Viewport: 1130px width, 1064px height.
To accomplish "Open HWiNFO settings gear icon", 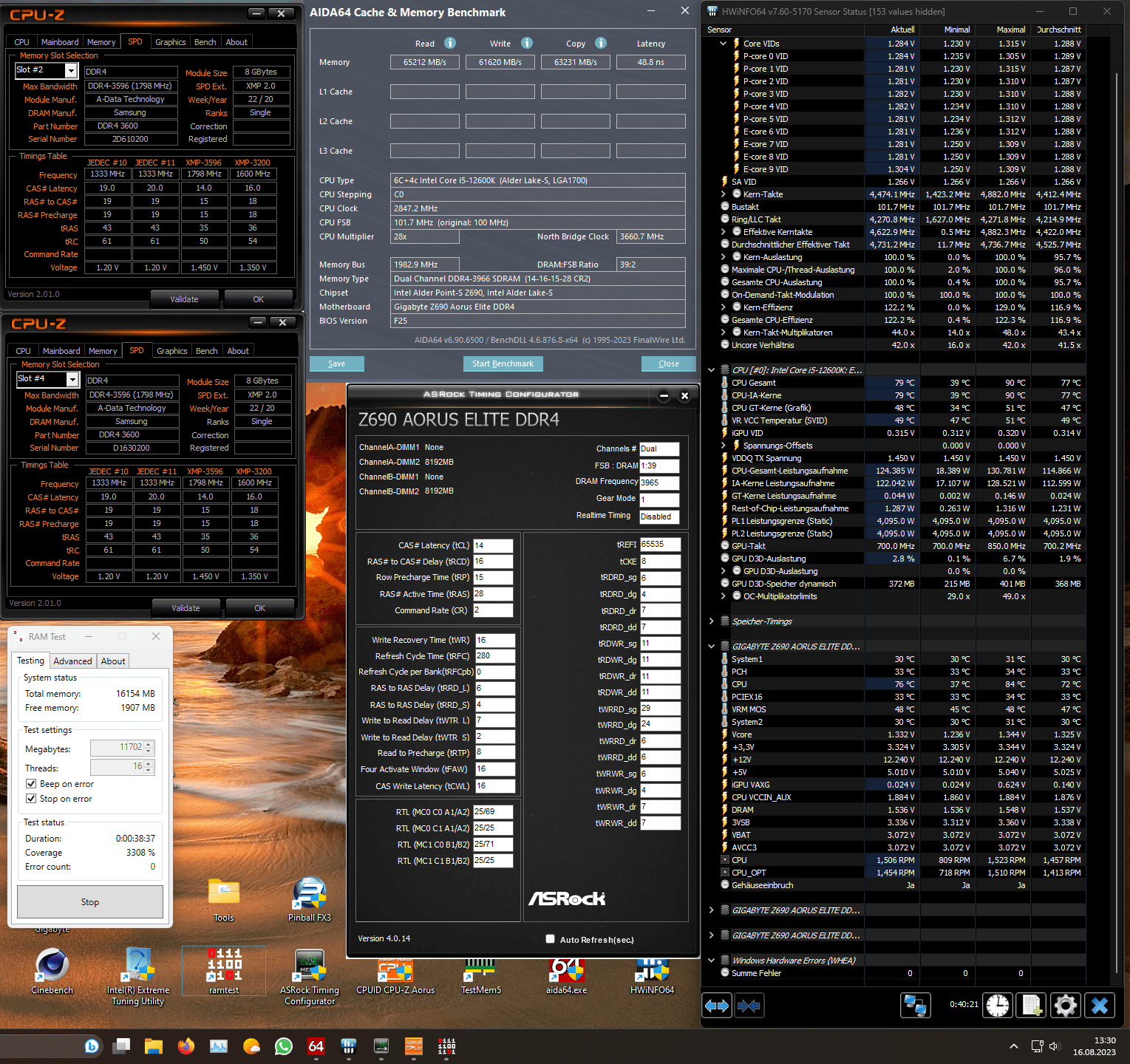I will [1065, 1006].
